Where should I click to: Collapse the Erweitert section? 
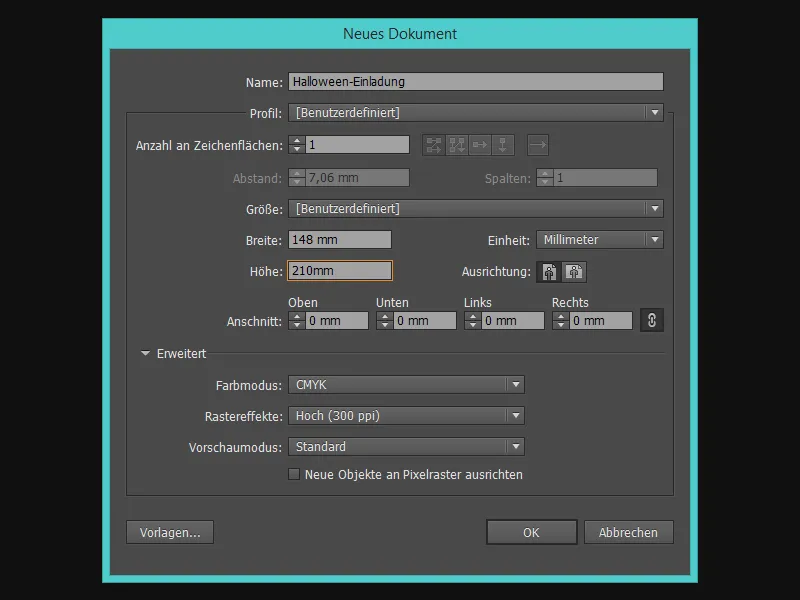[x=145, y=353]
